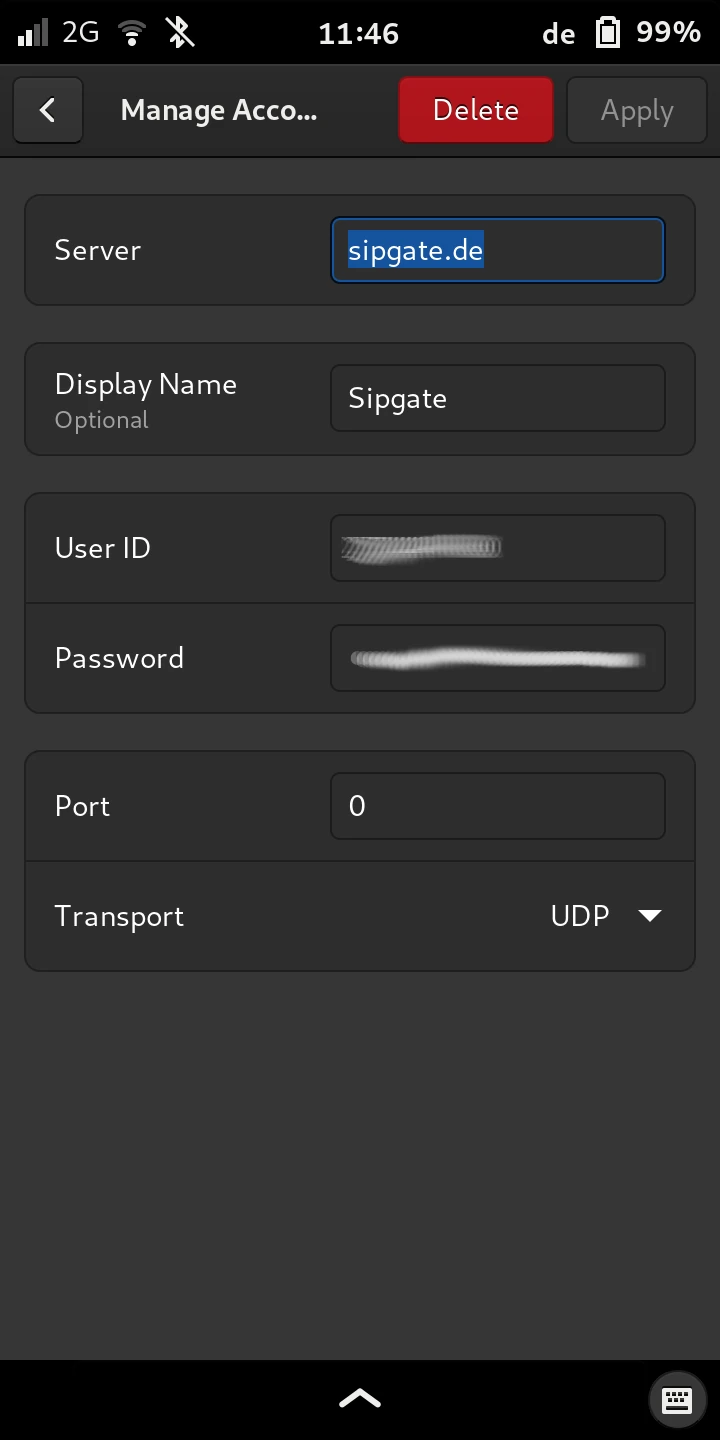Click the Display Name text field
The image size is (720, 1440).
(497, 398)
